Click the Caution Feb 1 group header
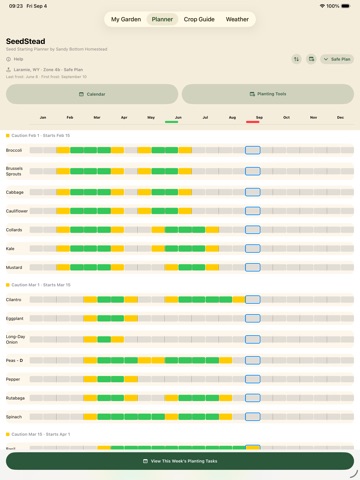The height and width of the screenshot is (480, 360). click(38, 136)
